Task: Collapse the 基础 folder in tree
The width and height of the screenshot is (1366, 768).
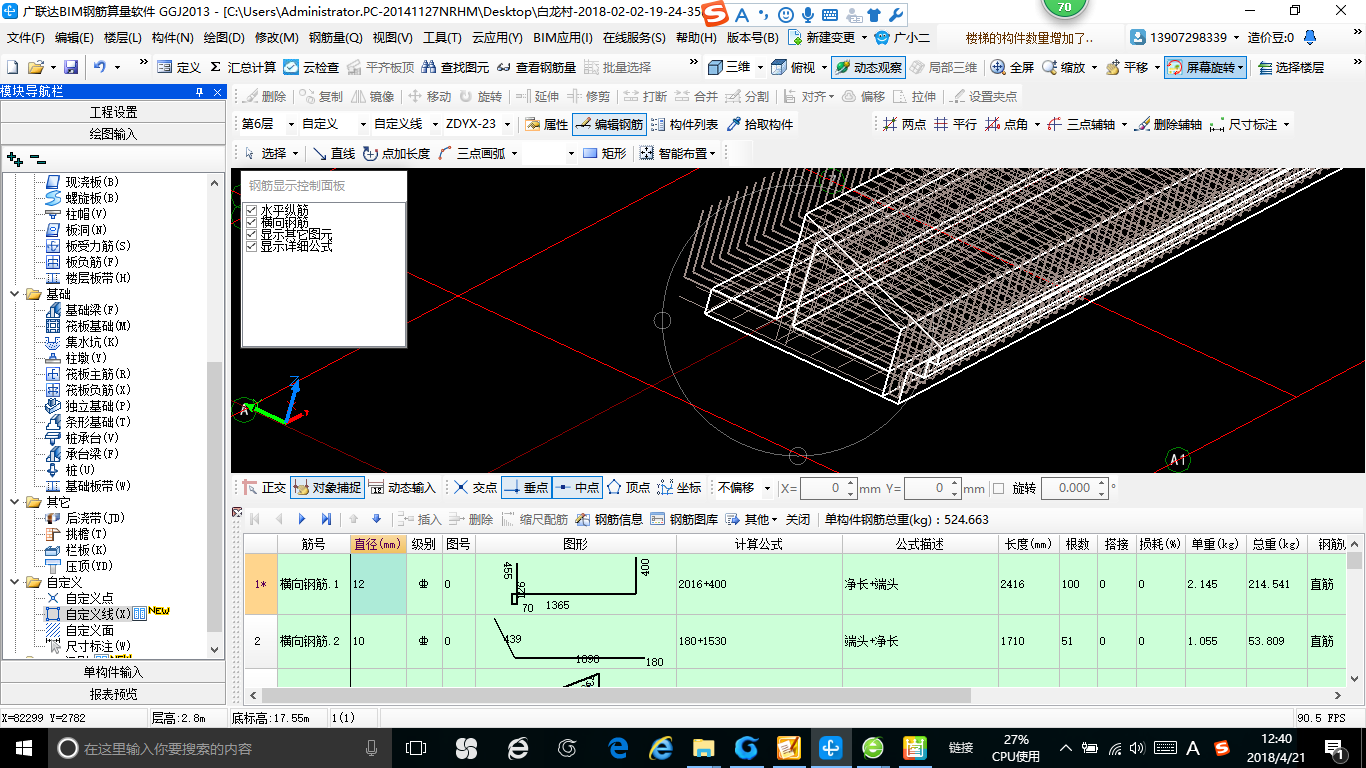Action: (x=15, y=294)
